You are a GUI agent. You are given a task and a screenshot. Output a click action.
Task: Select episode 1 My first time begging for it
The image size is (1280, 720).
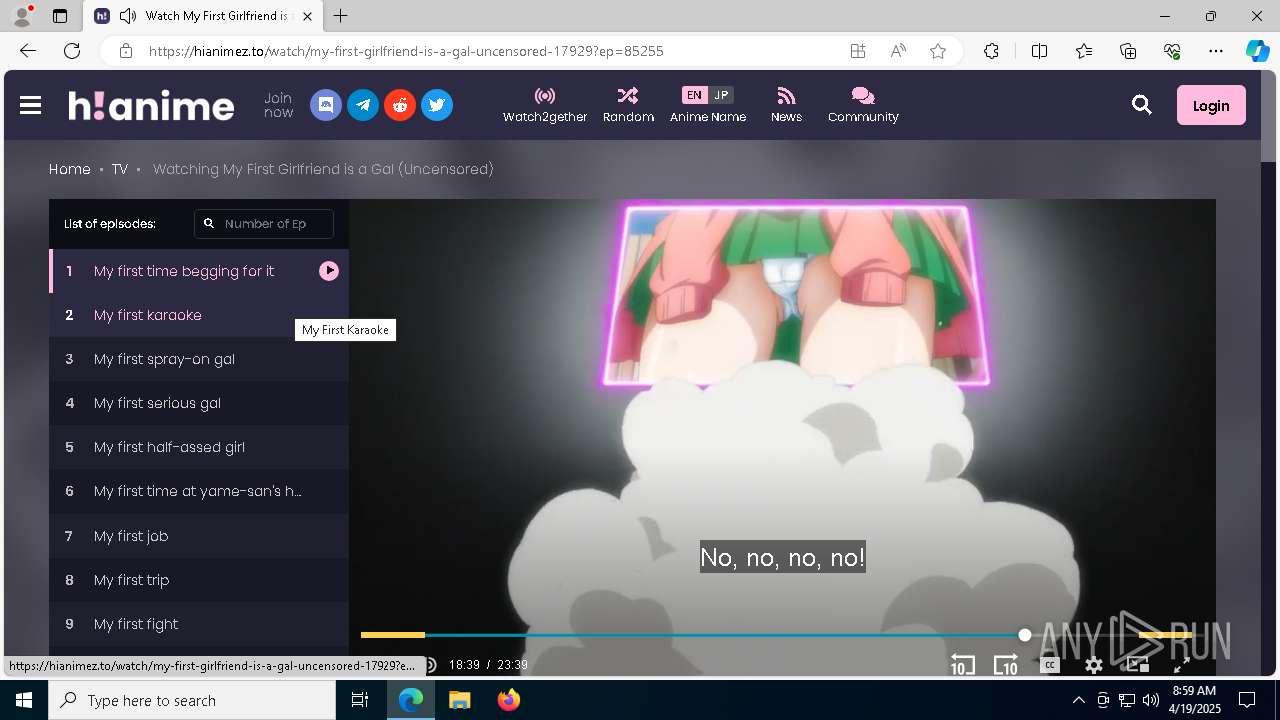click(x=199, y=271)
